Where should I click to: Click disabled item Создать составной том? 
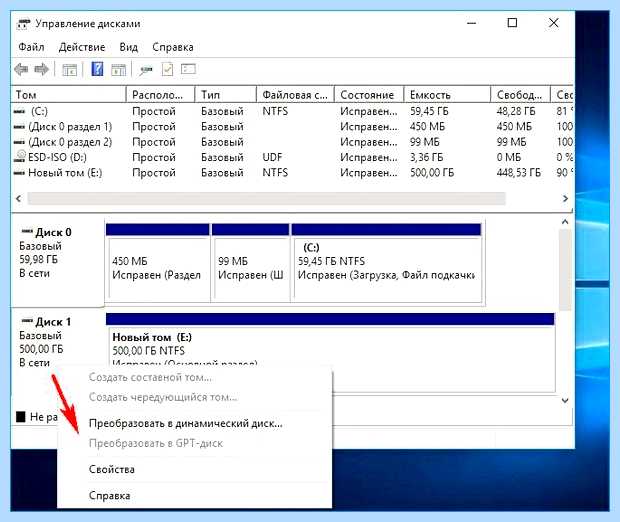click(150, 377)
